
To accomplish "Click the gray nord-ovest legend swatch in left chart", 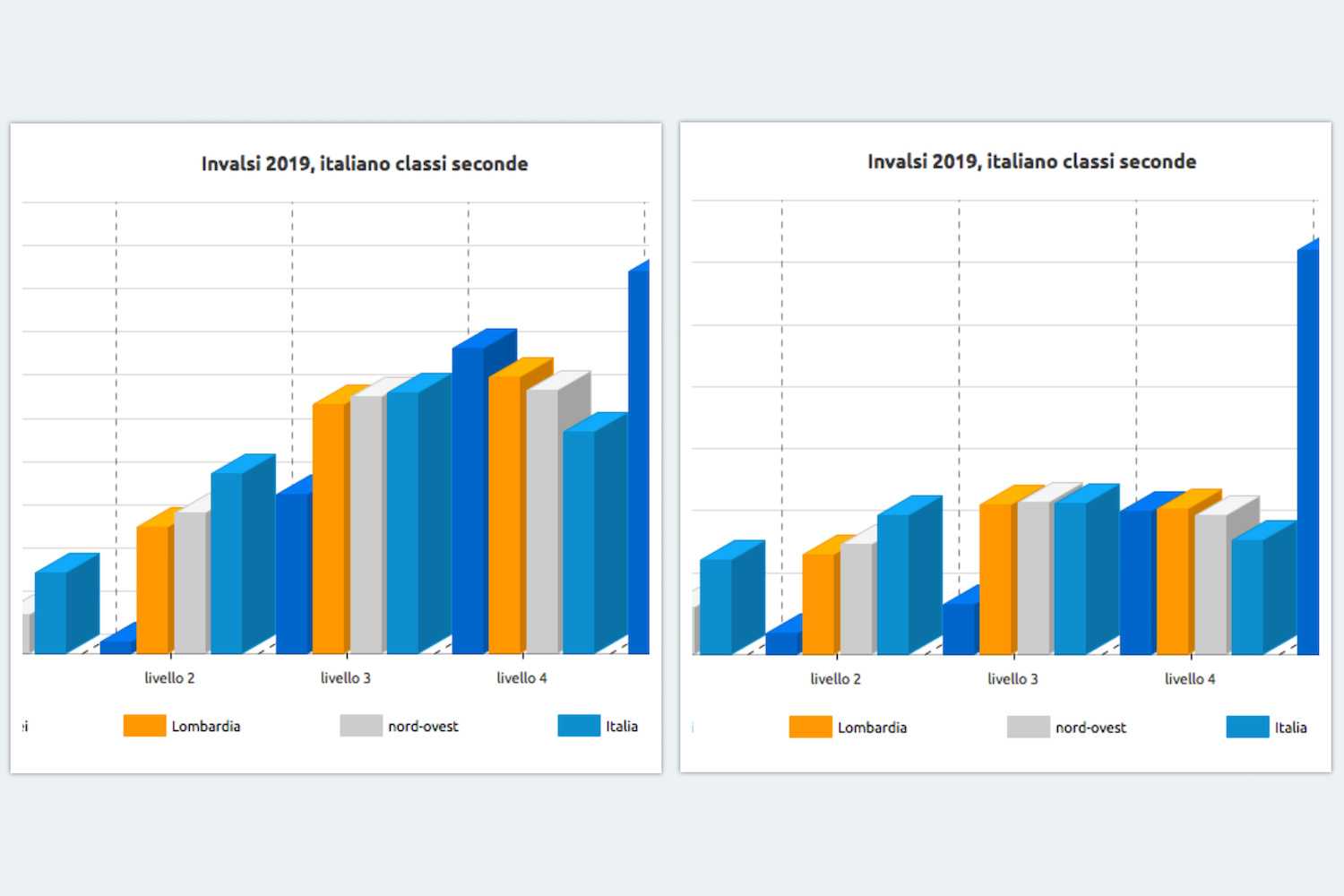I will [361, 726].
